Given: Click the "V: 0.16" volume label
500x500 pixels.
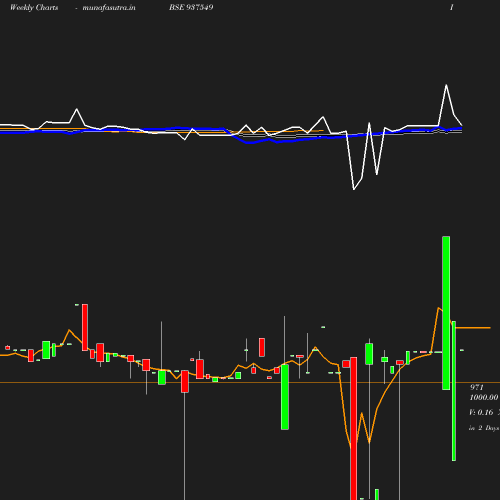Looking at the screenshot, I should [x=481, y=412].
